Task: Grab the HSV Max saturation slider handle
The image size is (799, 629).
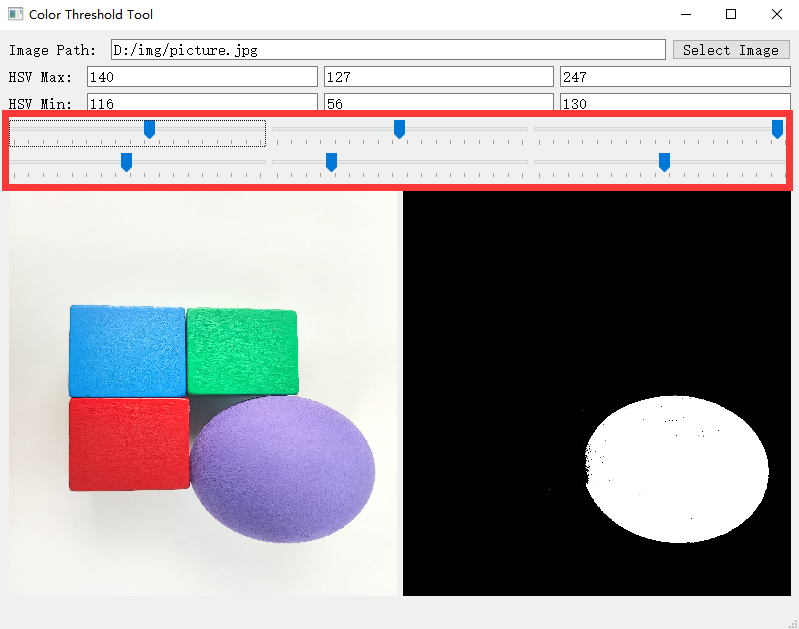Action: tap(399, 129)
